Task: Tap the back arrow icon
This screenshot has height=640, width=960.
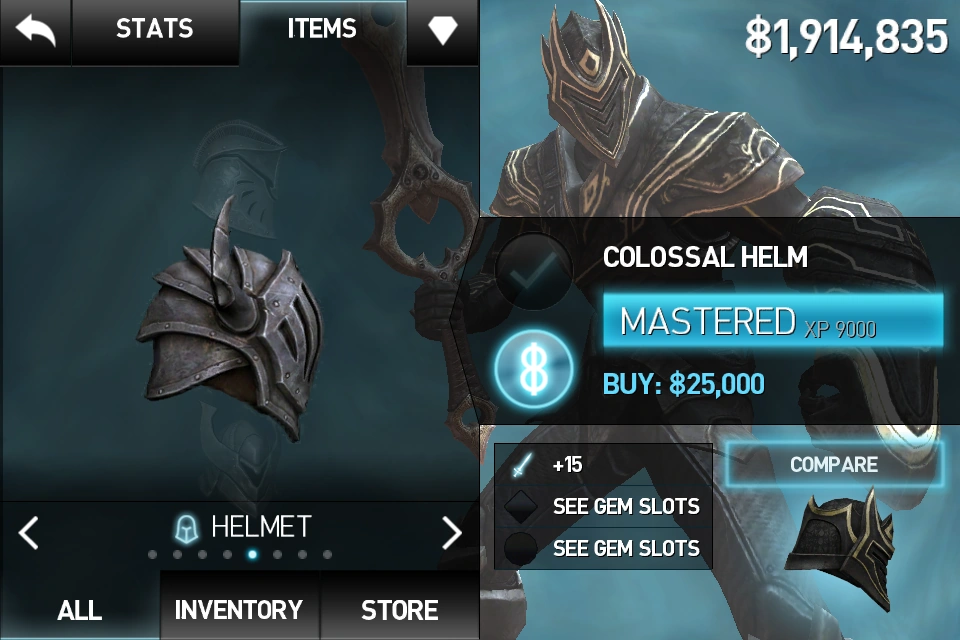Action: click(36, 31)
